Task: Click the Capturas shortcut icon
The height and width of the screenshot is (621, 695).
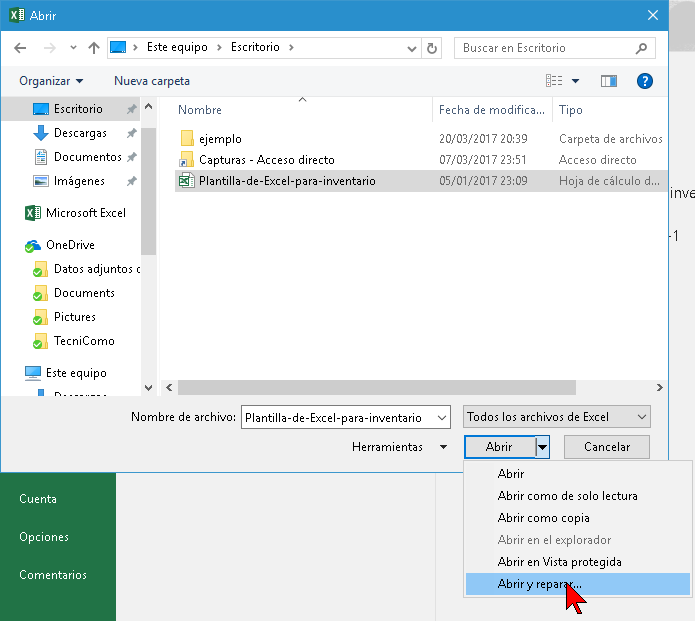Action: click(x=187, y=159)
